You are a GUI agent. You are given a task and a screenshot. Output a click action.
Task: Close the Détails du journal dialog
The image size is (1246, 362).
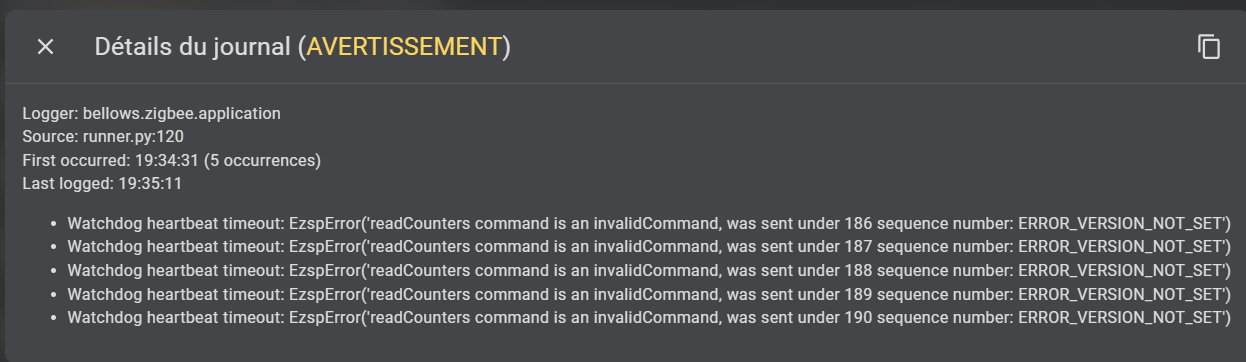(x=45, y=47)
